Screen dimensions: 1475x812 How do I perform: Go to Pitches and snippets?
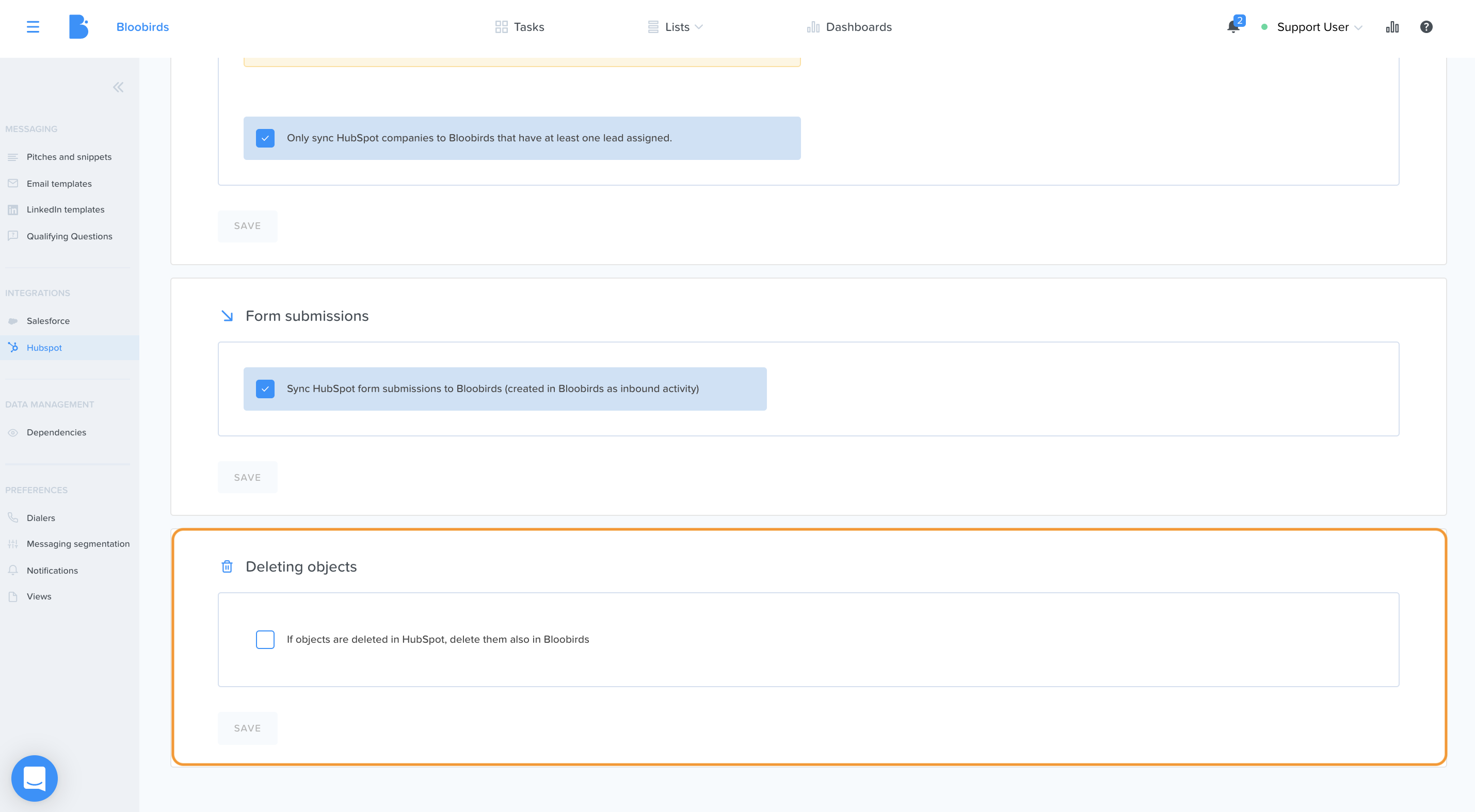pos(69,157)
